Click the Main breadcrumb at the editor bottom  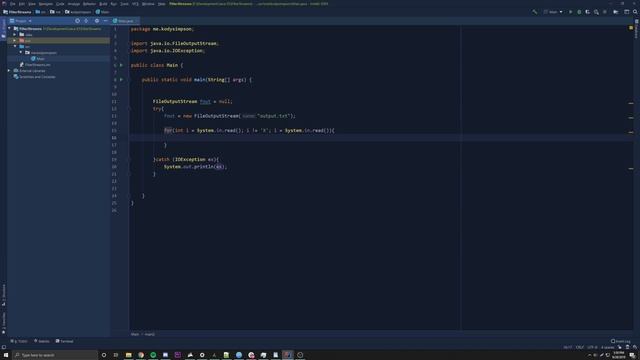pos(135,334)
